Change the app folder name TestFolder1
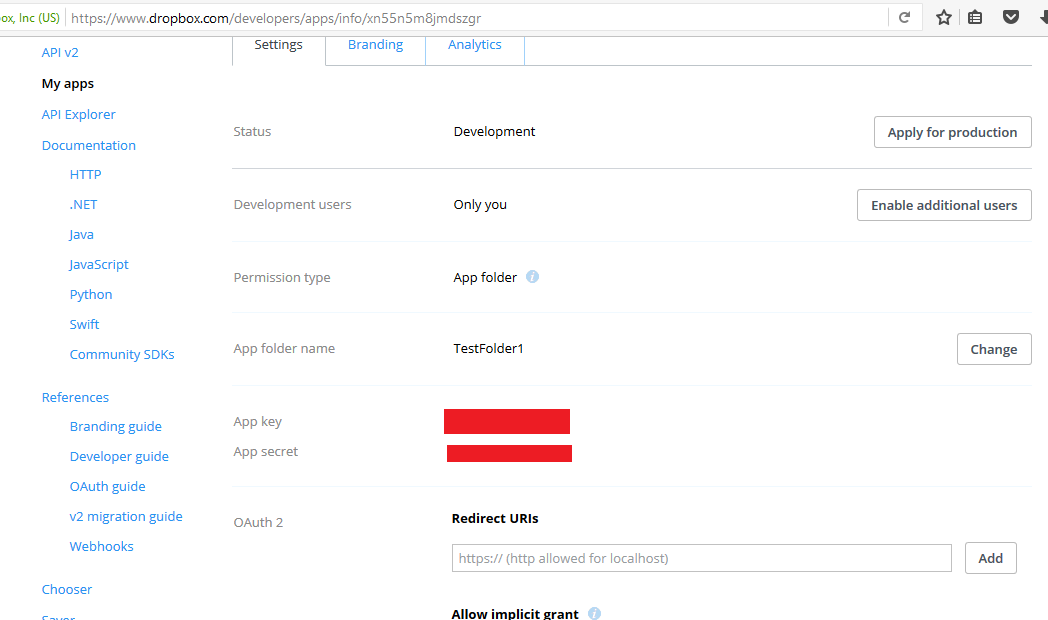The image size is (1048, 620). coord(993,348)
